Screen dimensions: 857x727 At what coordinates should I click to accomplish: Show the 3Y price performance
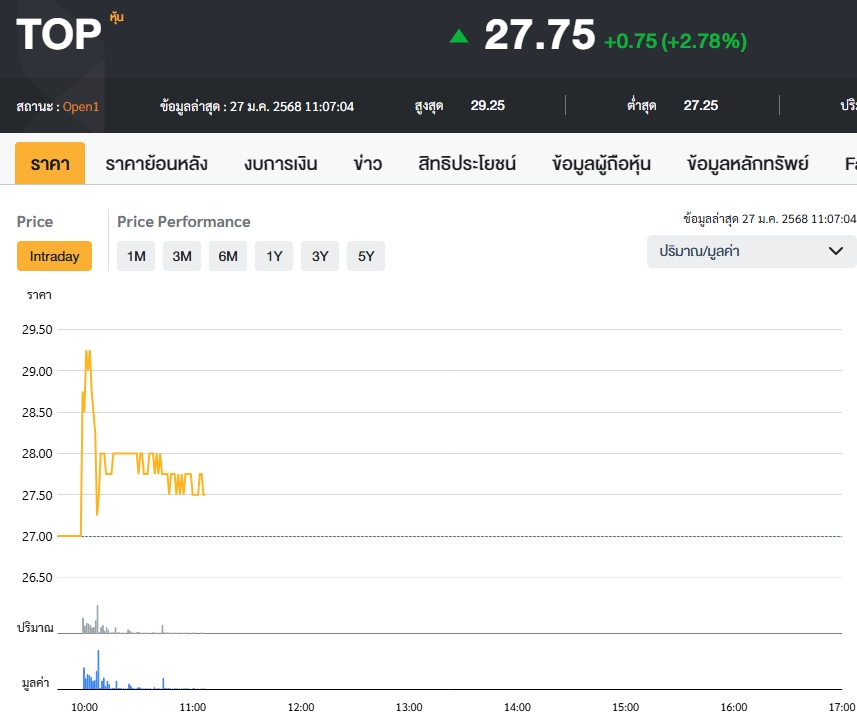coord(320,256)
